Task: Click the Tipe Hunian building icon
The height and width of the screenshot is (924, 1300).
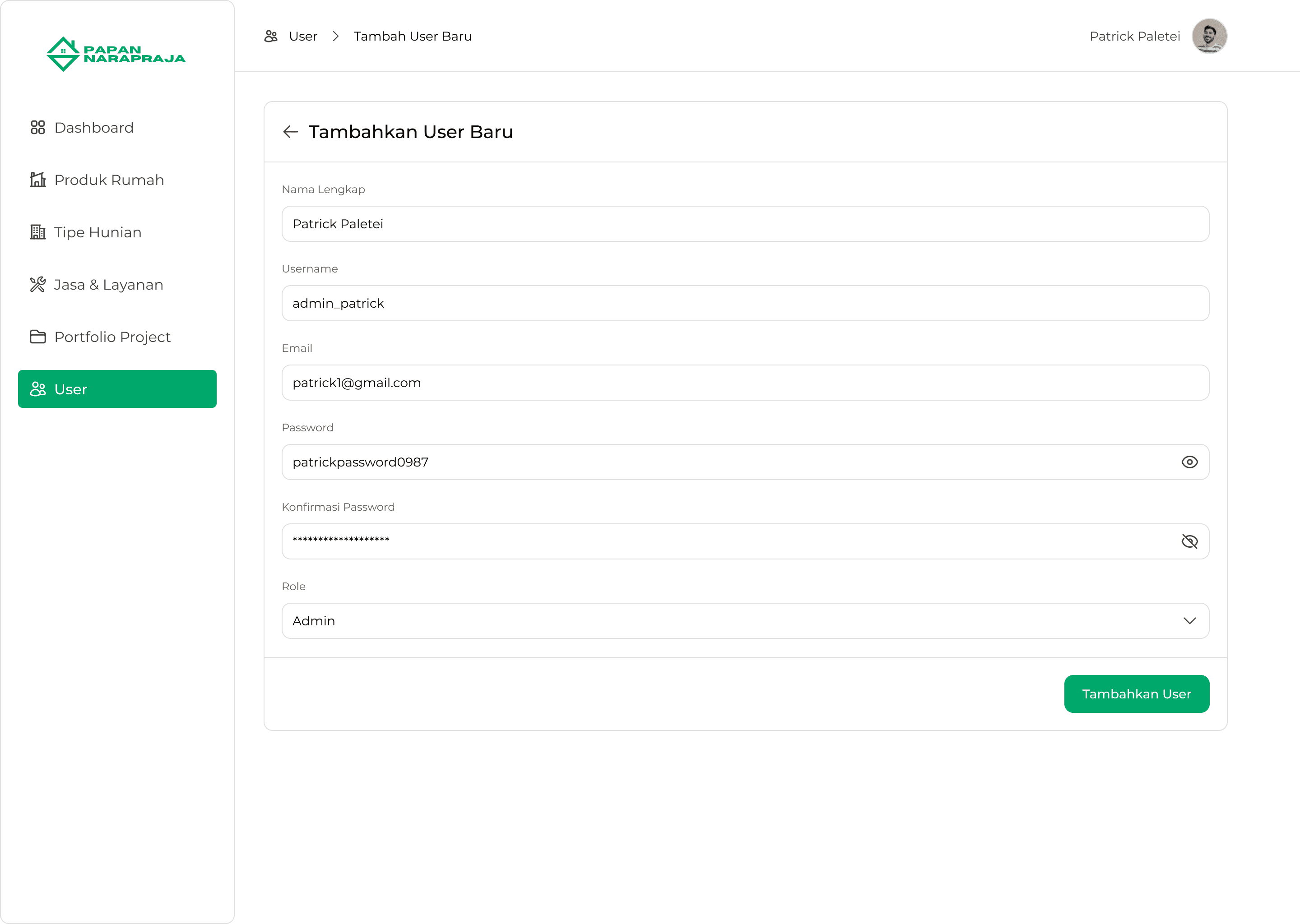Action: pos(37,232)
